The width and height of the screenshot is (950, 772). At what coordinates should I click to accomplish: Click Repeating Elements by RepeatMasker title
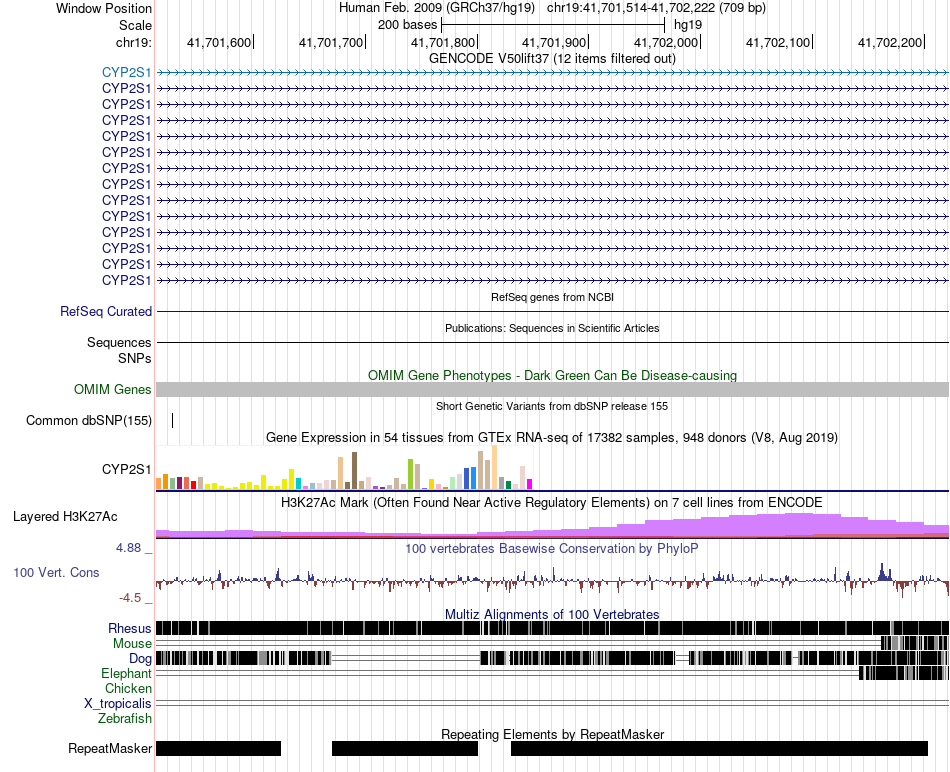552,734
